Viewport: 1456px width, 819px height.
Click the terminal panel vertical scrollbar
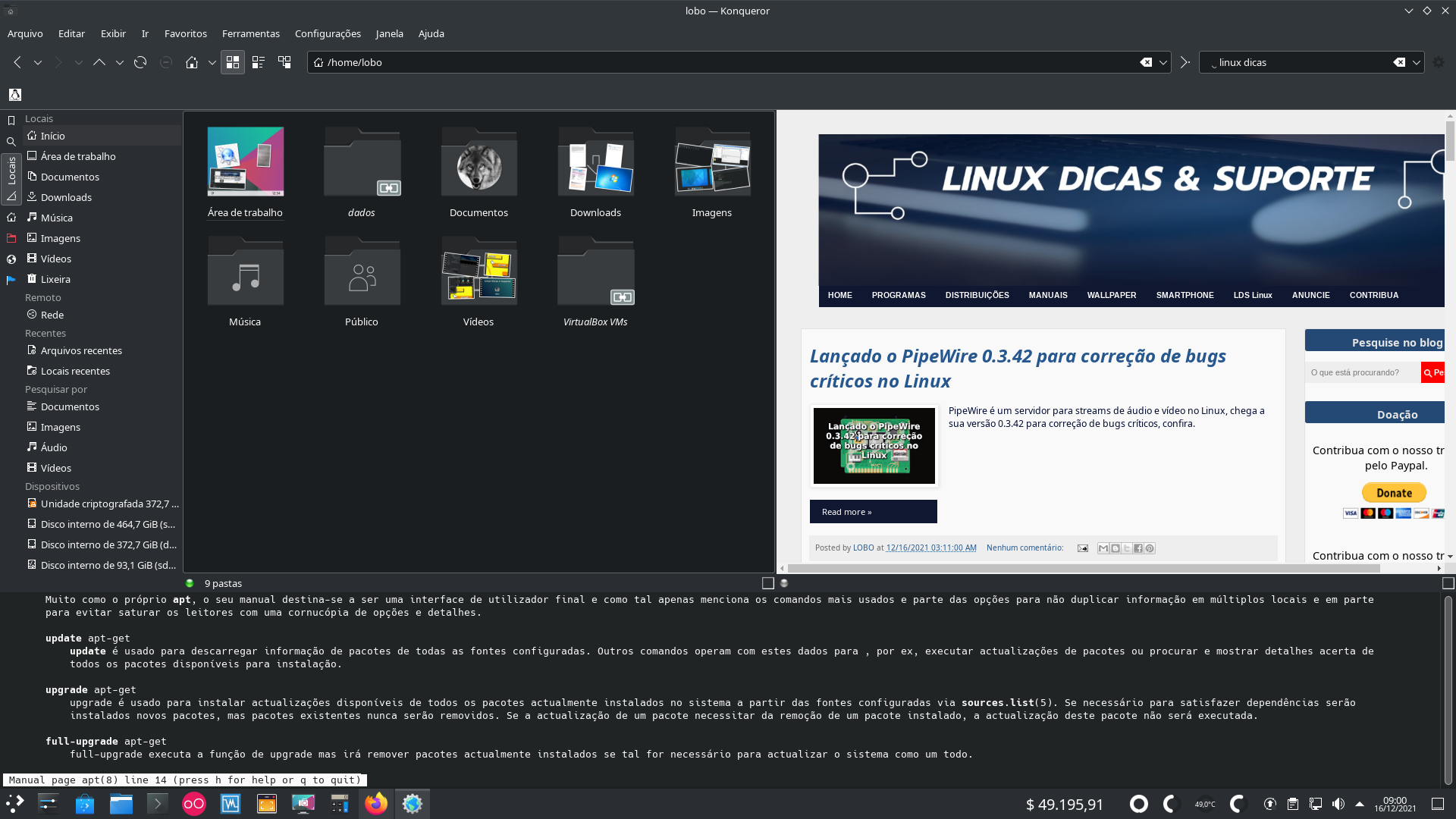[1448, 690]
